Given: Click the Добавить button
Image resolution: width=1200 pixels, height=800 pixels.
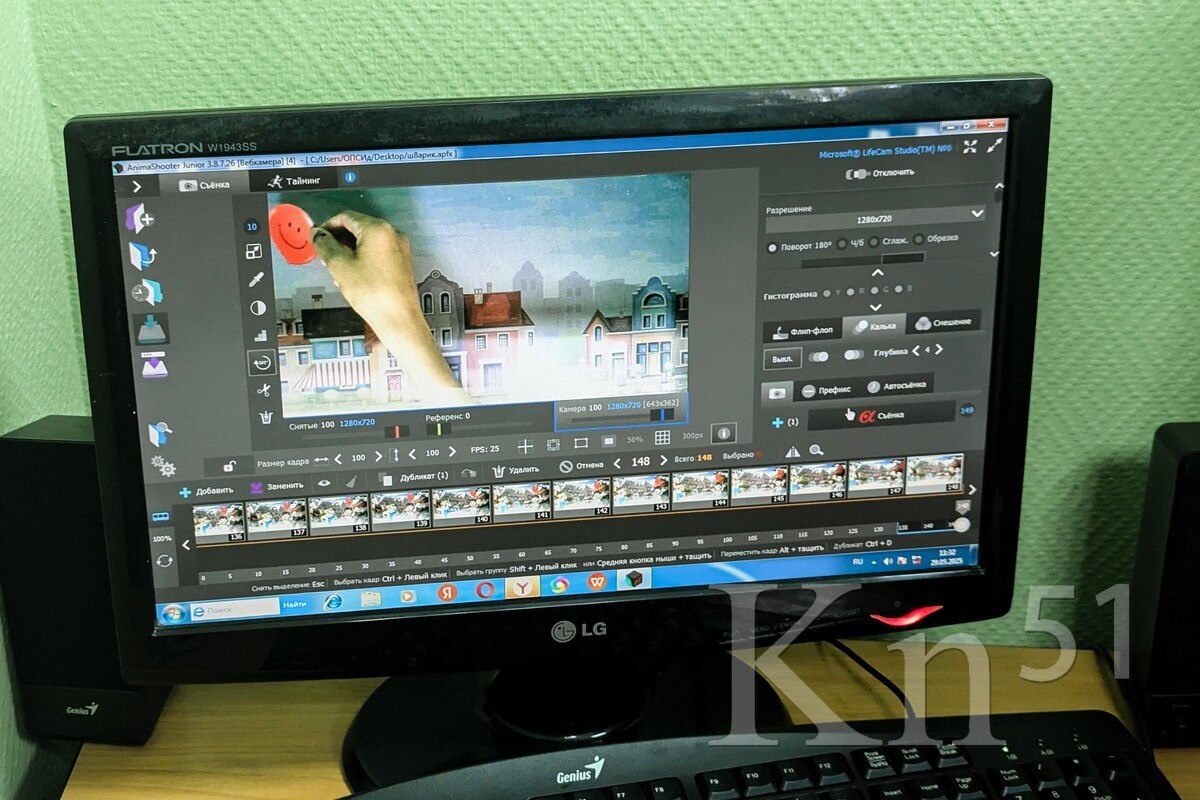Looking at the screenshot, I should coord(206,490).
